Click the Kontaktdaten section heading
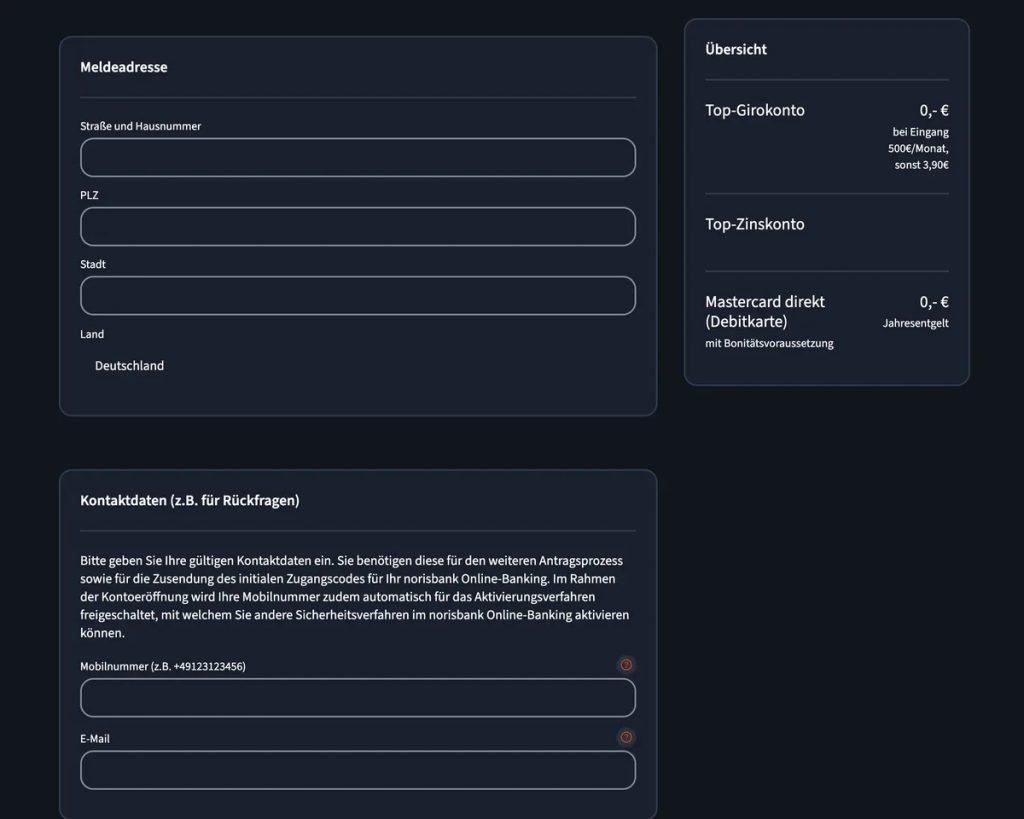Viewport: 1024px width, 819px height. pos(189,500)
